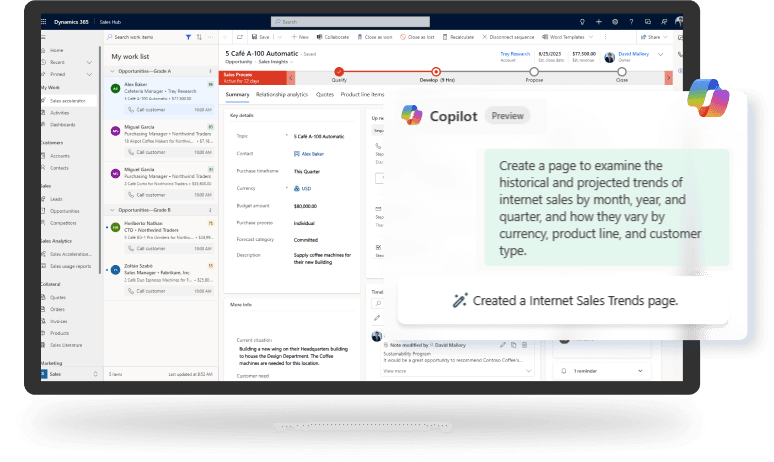
Task: Click the Alex Baker contact link
Action: pyautogui.click(x=313, y=153)
